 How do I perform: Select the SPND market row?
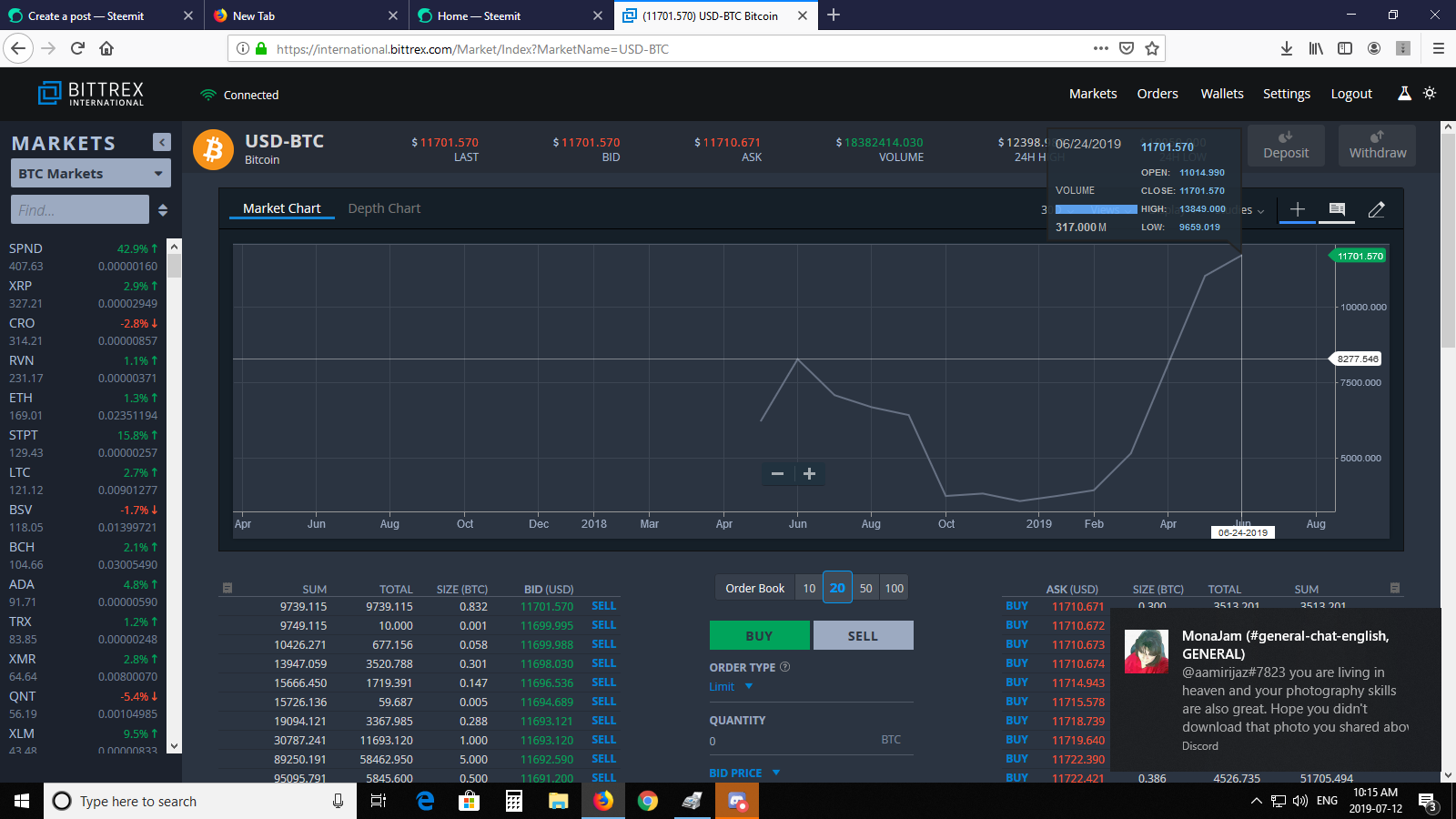84,257
